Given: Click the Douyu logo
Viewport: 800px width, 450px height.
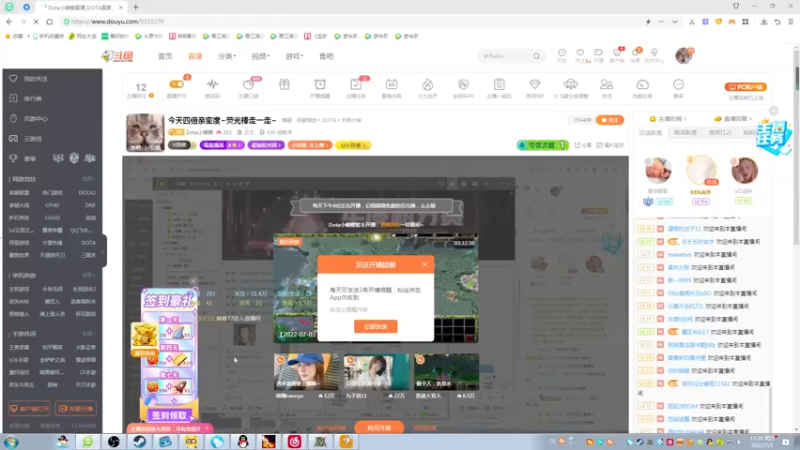Looking at the screenshot, I should click(x=117, y=56).
